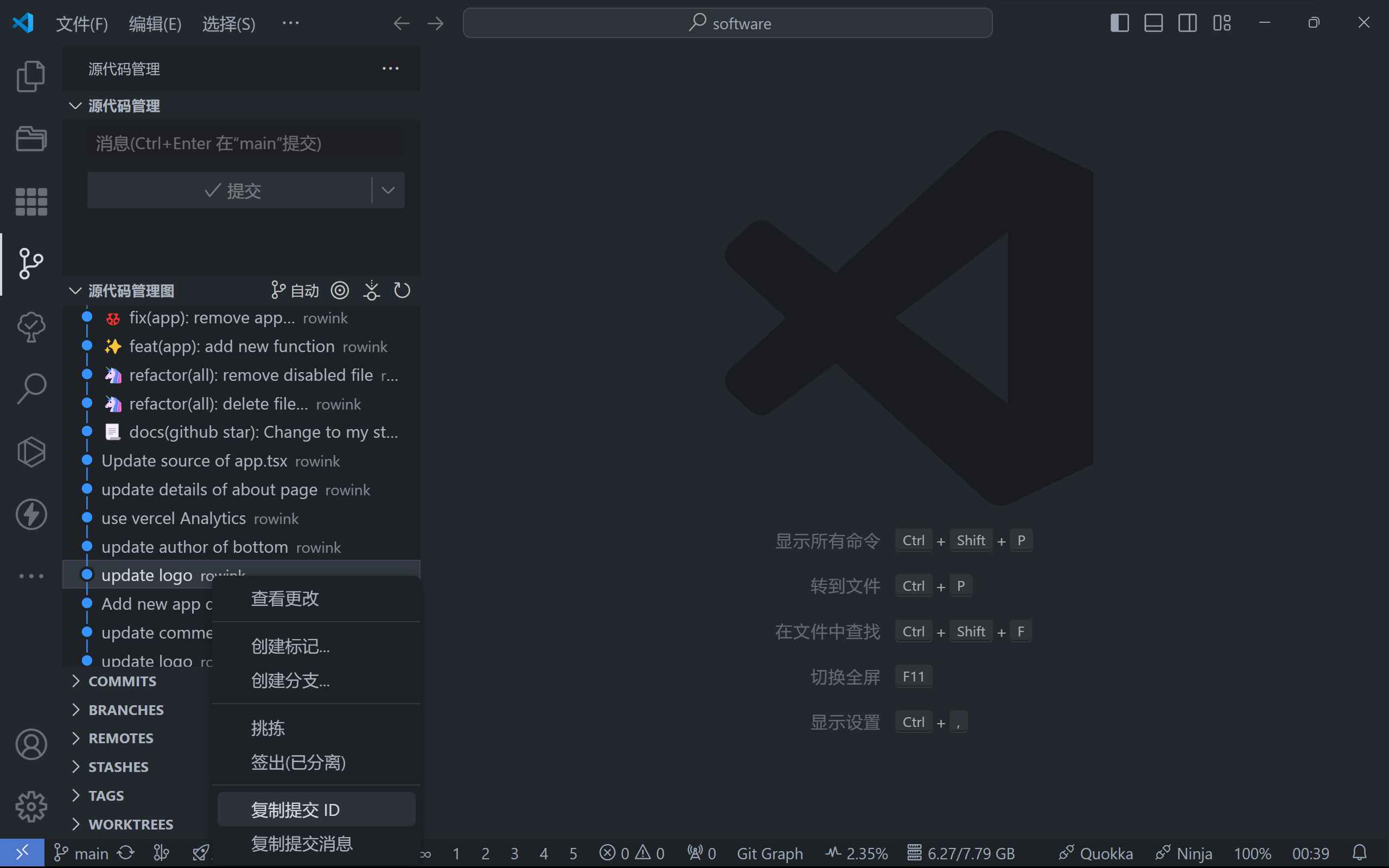Click the CPU usage 2.35% status item

pyautogui.click(x=856, y=853)
